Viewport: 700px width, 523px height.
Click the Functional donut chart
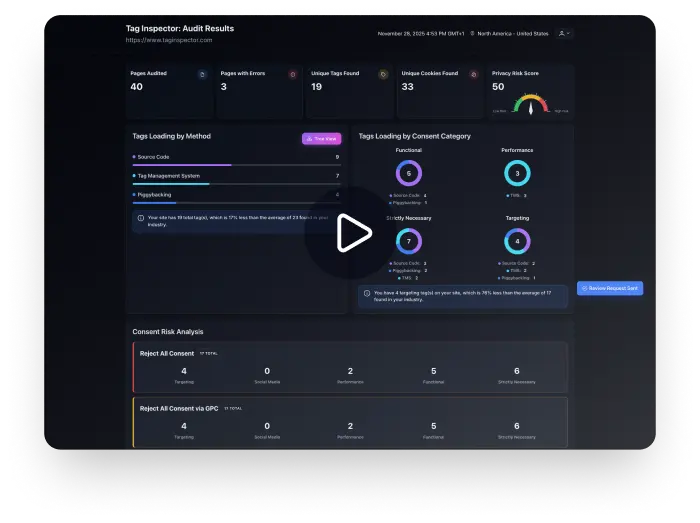tap(408, 173)
